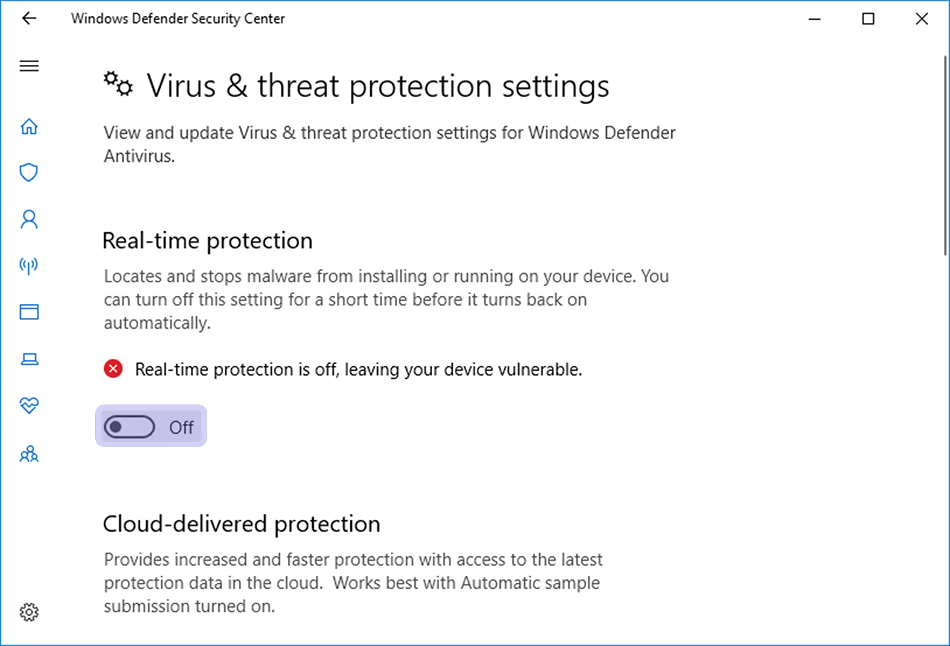Open Device security from the sidebar
950x646 pixels.
click(x=29, y=359)
